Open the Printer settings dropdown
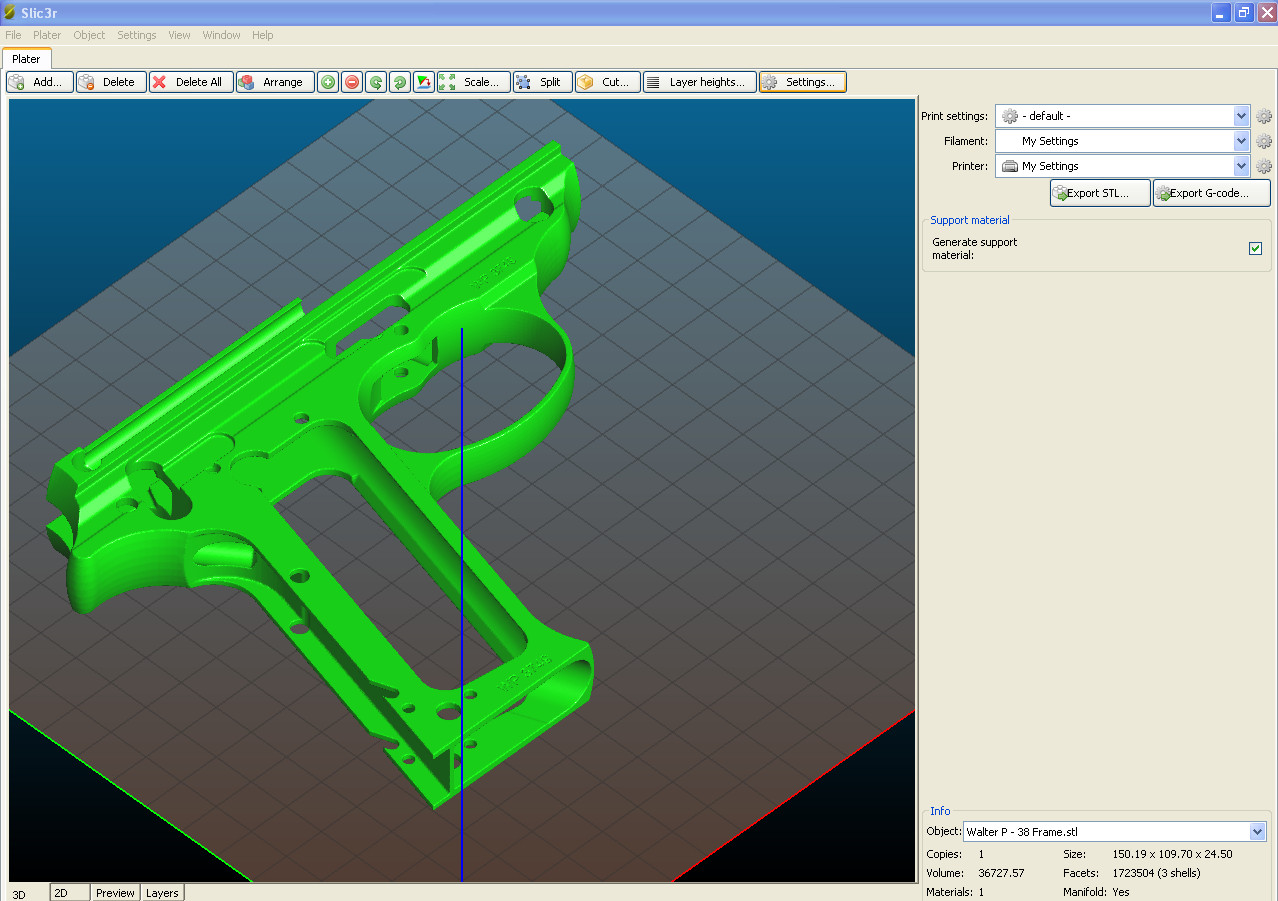This screenshot has width=1278, height=901. (x=1240, y=165)
